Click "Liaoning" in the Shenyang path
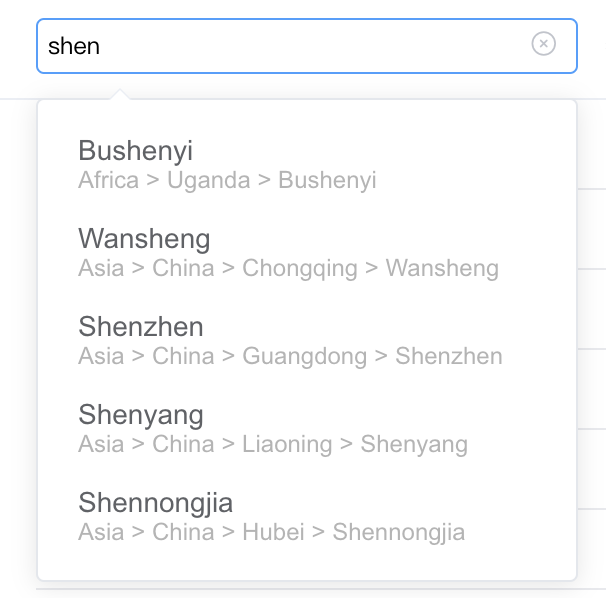Viewport: 606px width, 598px height. tap(287, 445)
